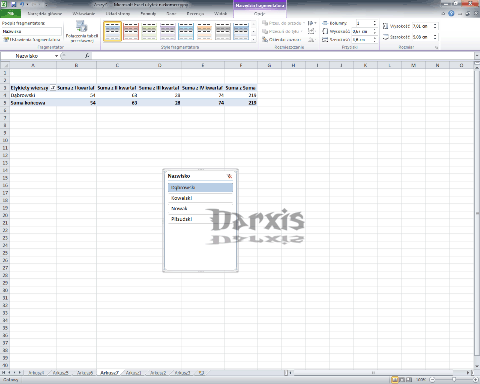Select Normal view icon in status bar
The image size is (480, 384).
click(x=395, y=380)
